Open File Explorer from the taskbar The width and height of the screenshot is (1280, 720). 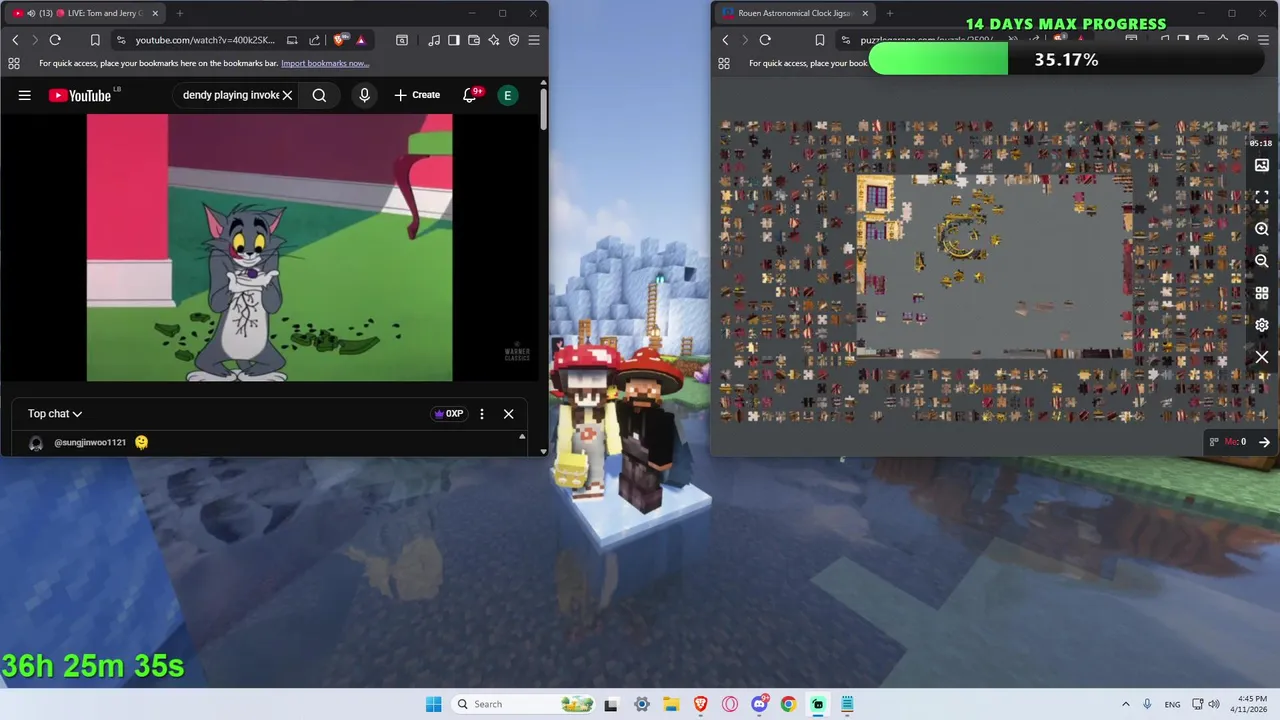(671, 704)
